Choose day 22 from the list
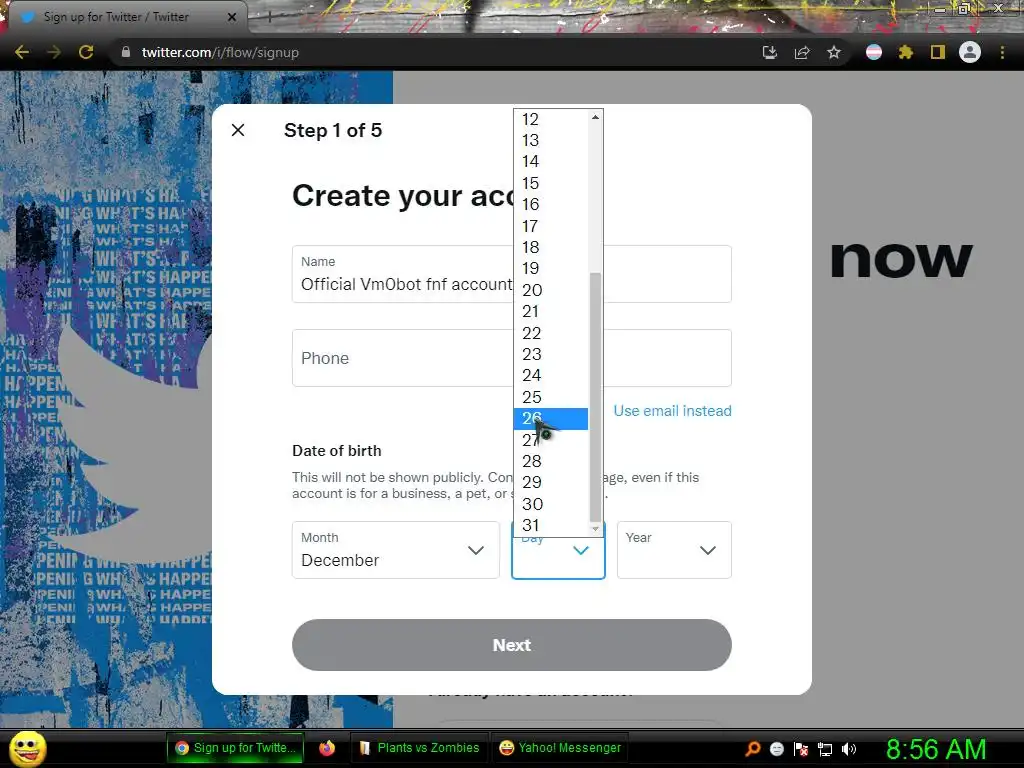The image size is (1024, 768). click(551, 333)
